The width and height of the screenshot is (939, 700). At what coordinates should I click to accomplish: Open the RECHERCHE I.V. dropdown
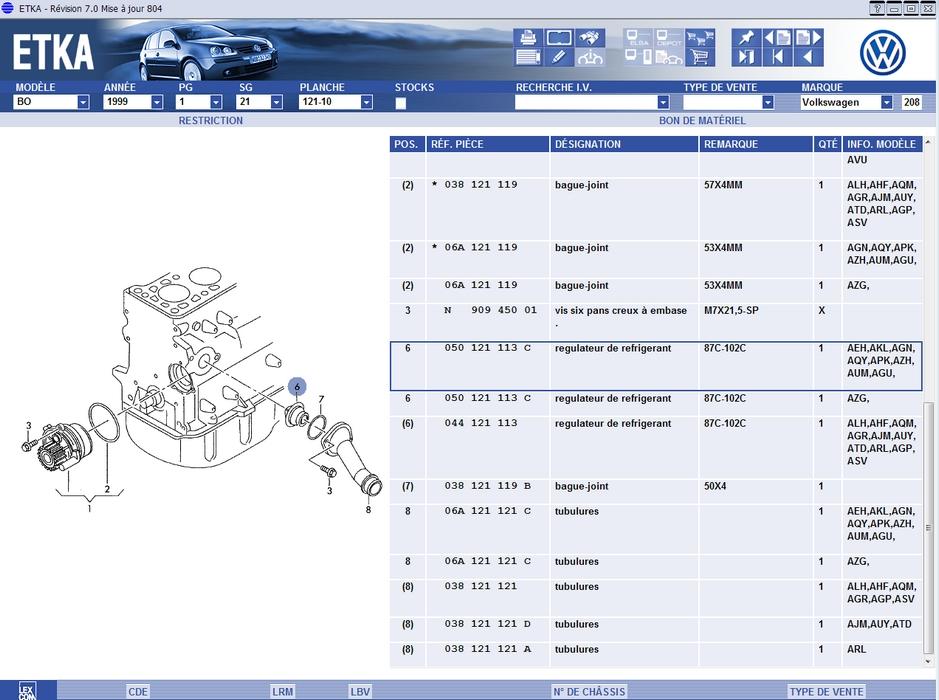click(x=663, y=102)
